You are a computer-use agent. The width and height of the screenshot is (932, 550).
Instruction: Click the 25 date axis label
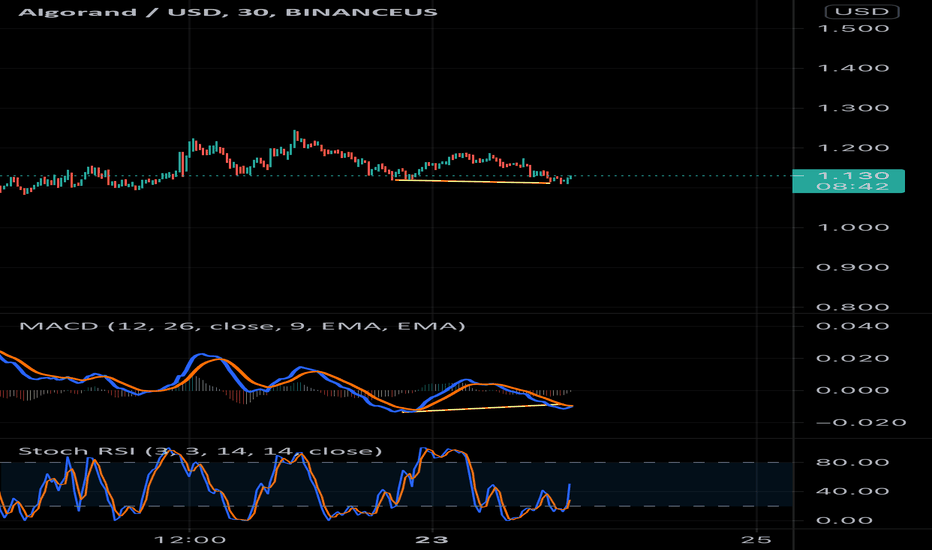[757, 540]
